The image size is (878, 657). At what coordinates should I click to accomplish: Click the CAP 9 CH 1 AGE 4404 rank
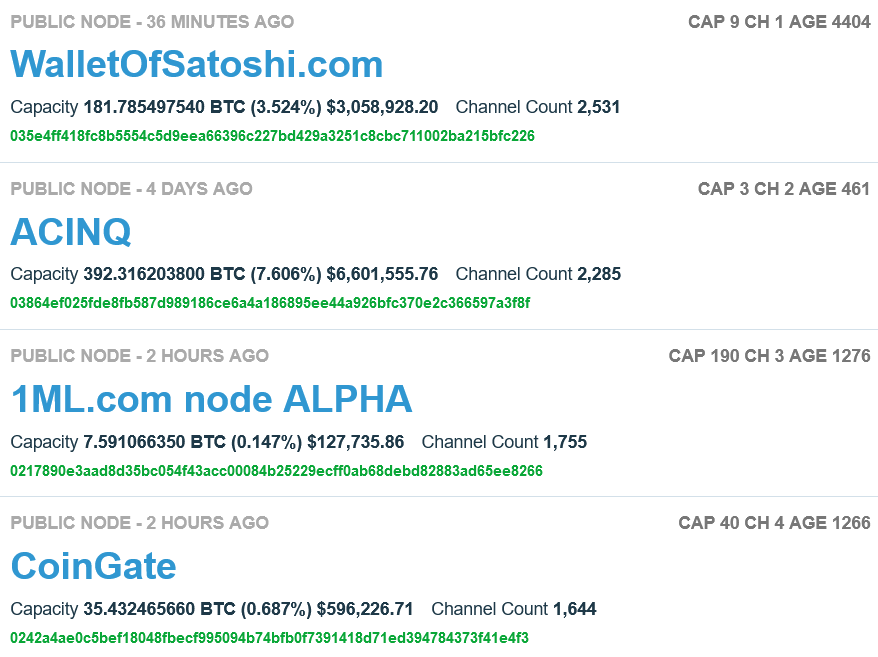coord(779,22)
